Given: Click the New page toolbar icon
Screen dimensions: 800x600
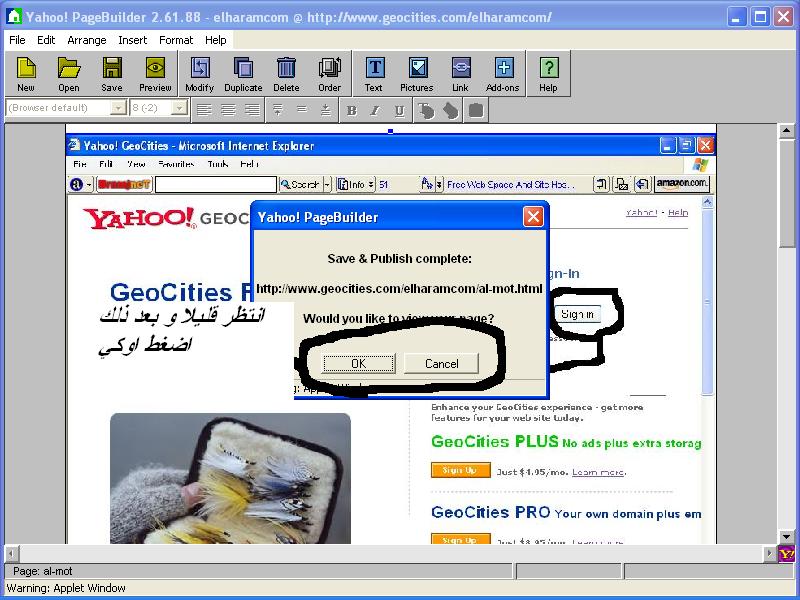Looking at the screenshot, I should [26, 74].
